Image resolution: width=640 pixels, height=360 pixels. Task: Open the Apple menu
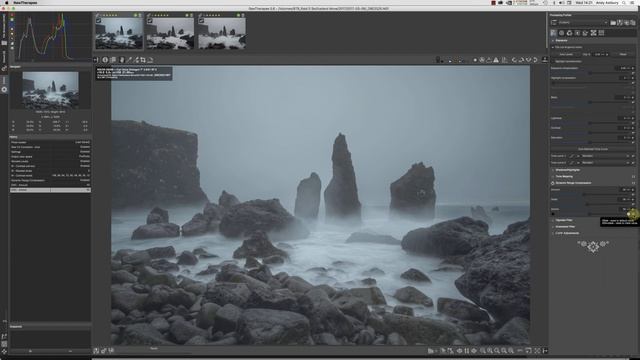click(6, 2)
